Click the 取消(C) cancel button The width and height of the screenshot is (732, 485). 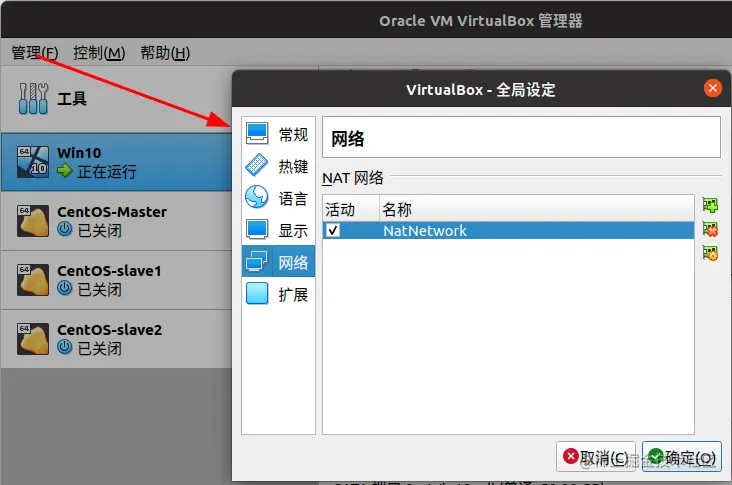(596, 457)
